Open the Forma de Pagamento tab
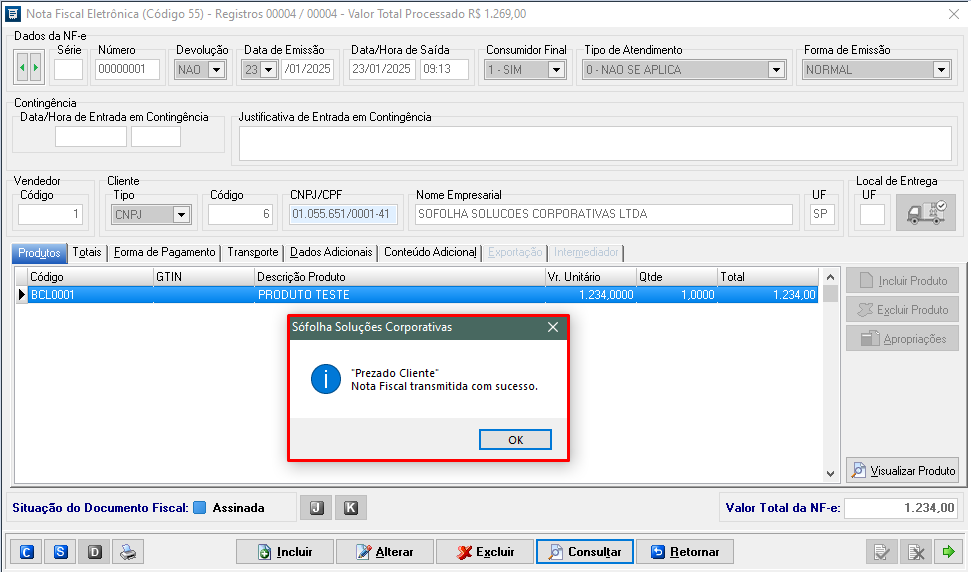The width and height of the screenshot is (971, 572). point(164,252)
